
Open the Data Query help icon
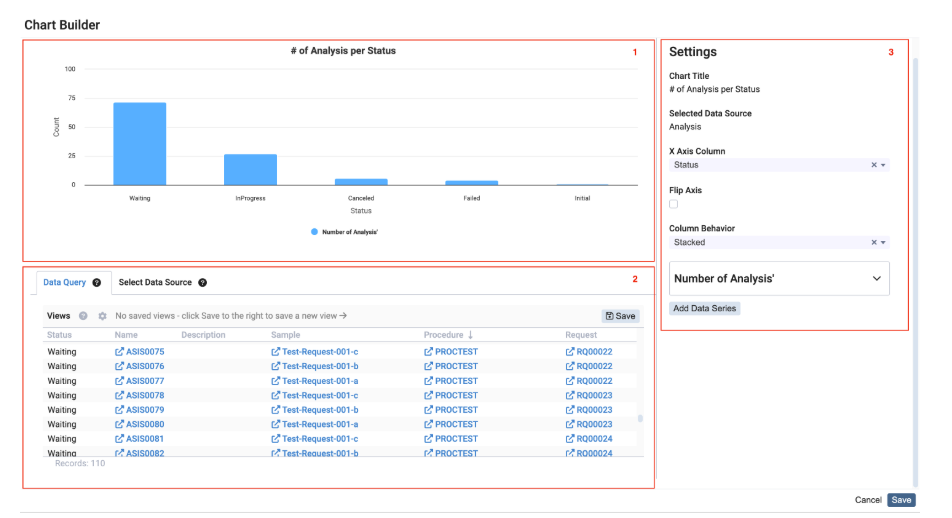[x=97, y=282]
